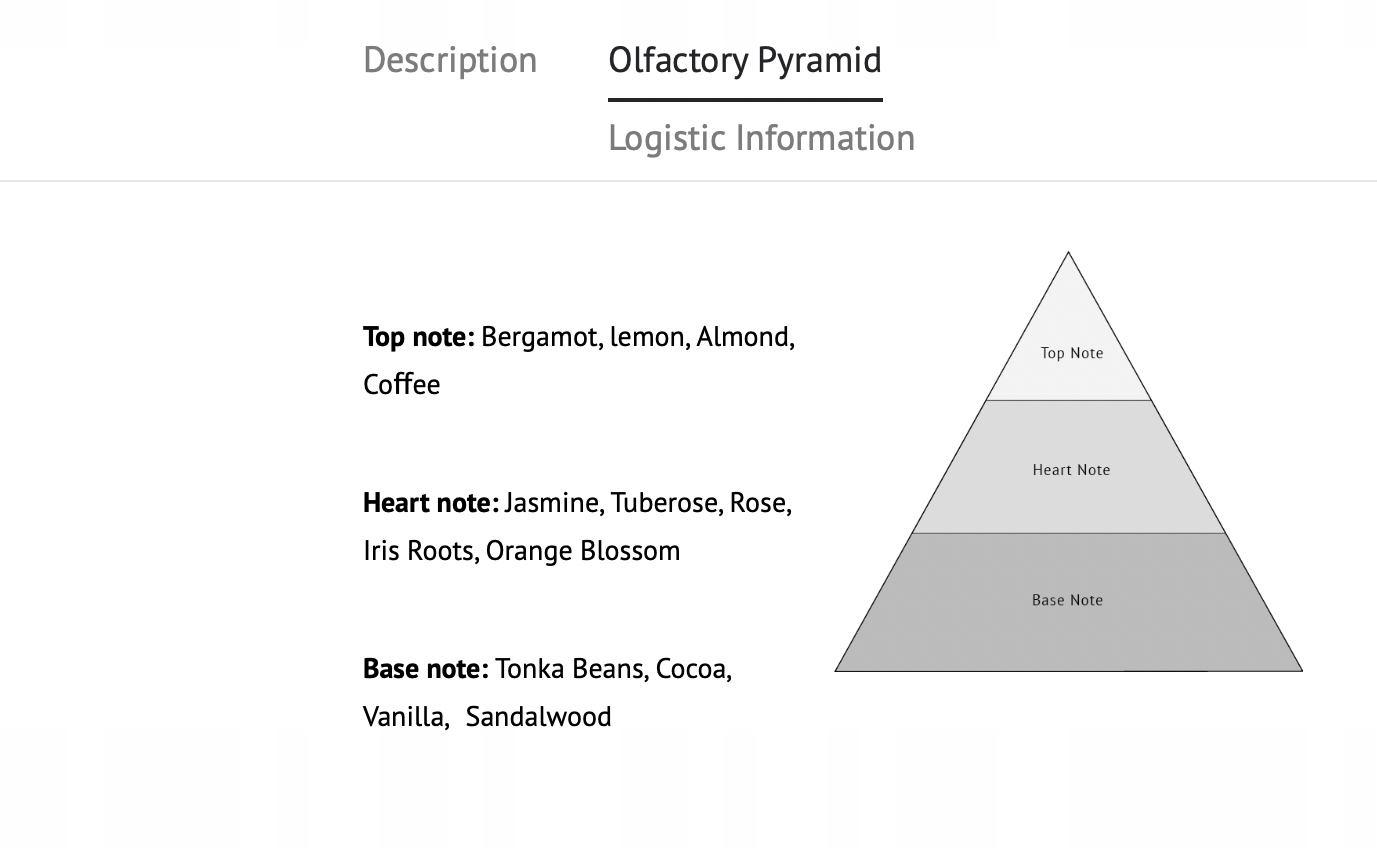The width and height of the screenshot is (1377, 848).
Task: Click the word Coffee in the top notes
Action: [401, 385]
